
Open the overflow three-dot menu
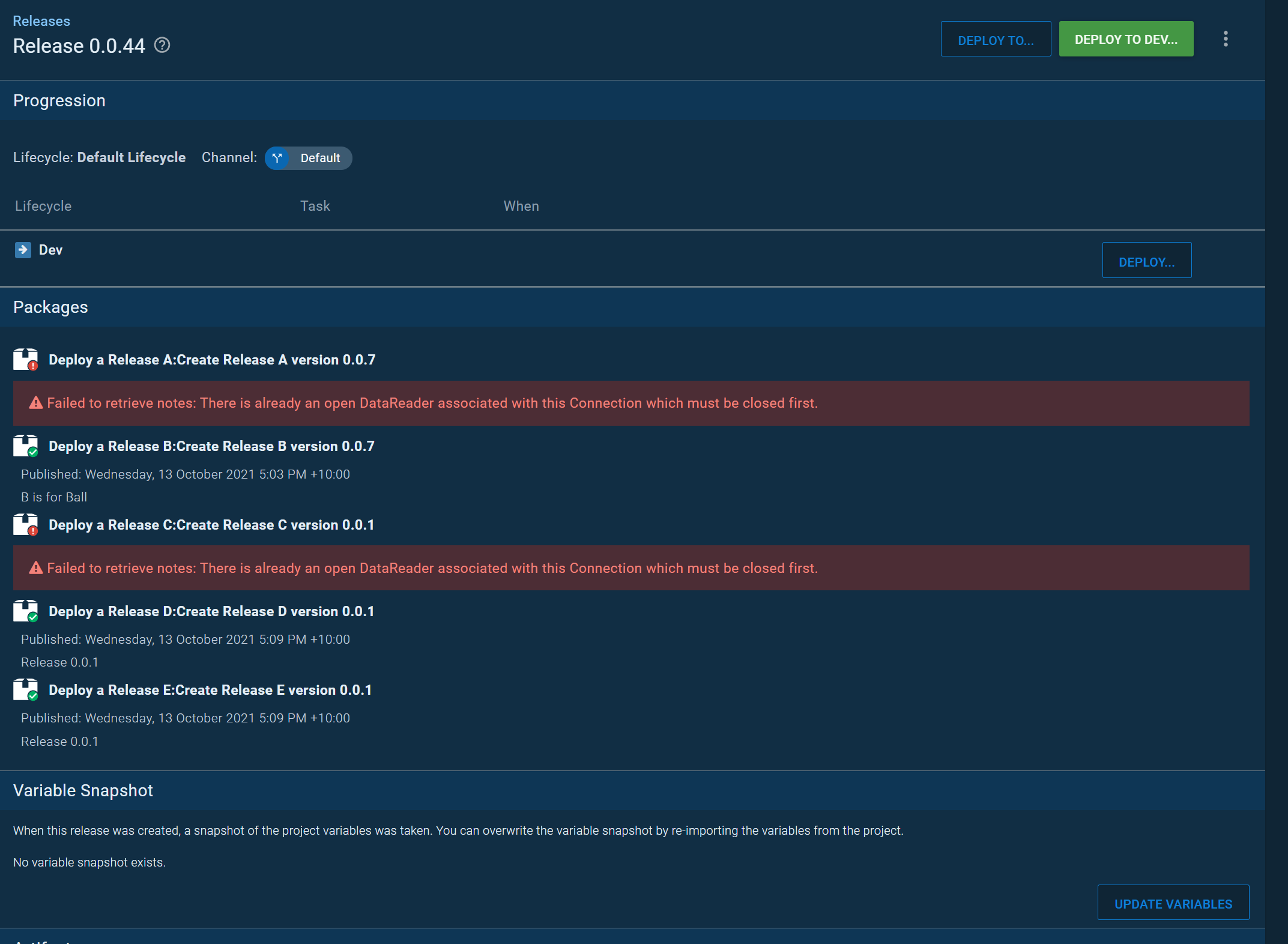pyautogui.click(x=1226, y=38)
